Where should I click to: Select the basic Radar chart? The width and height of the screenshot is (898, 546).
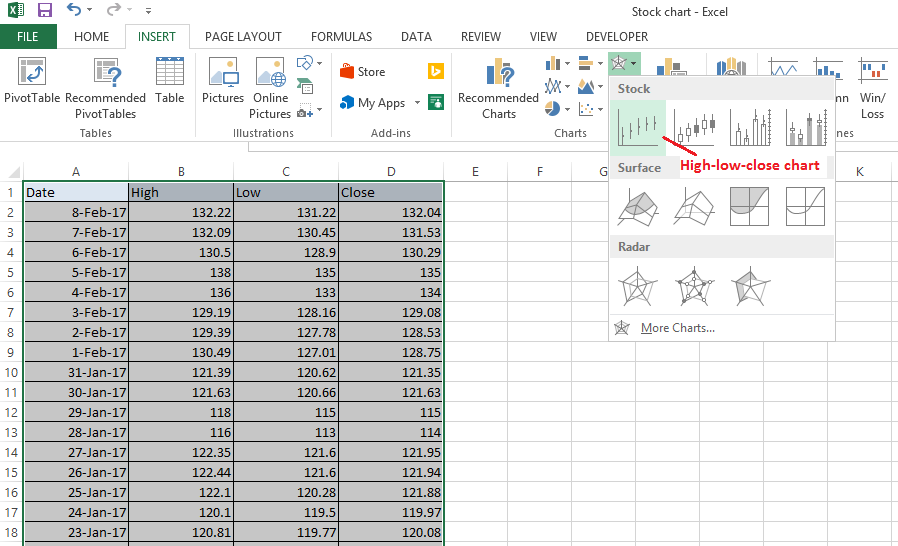click(638, 286)
